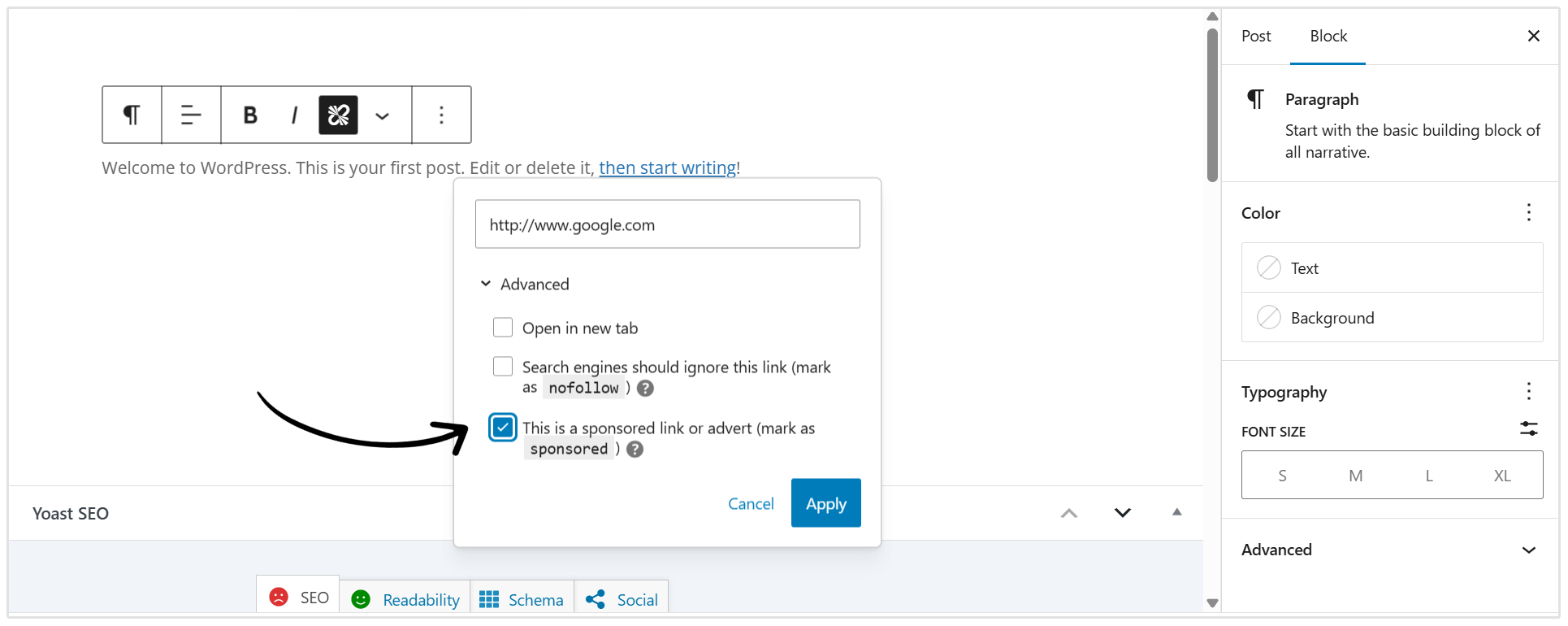Check the nofollow link option
The width and height of the screenshot is (1568, 626).
[x=503, y=366]
